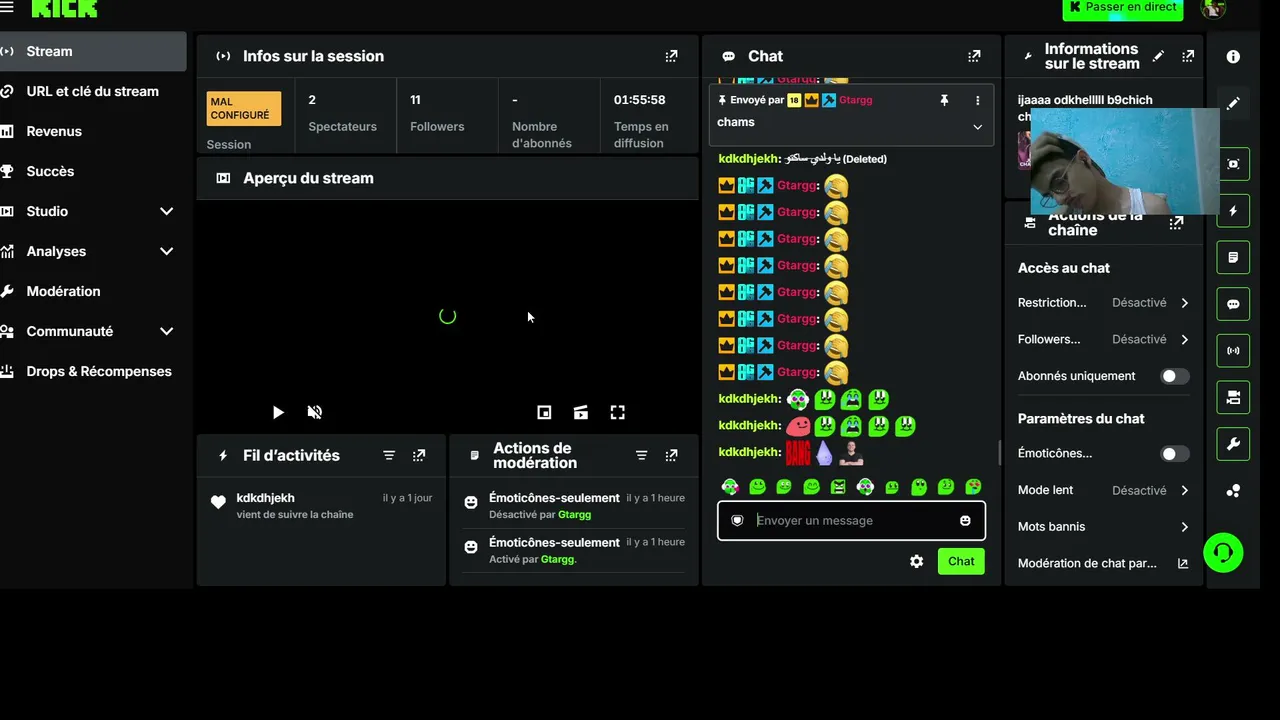Send message with the green Chat button
The image size is (1280, 720).
pyautogui.click(x=961, y=561)
